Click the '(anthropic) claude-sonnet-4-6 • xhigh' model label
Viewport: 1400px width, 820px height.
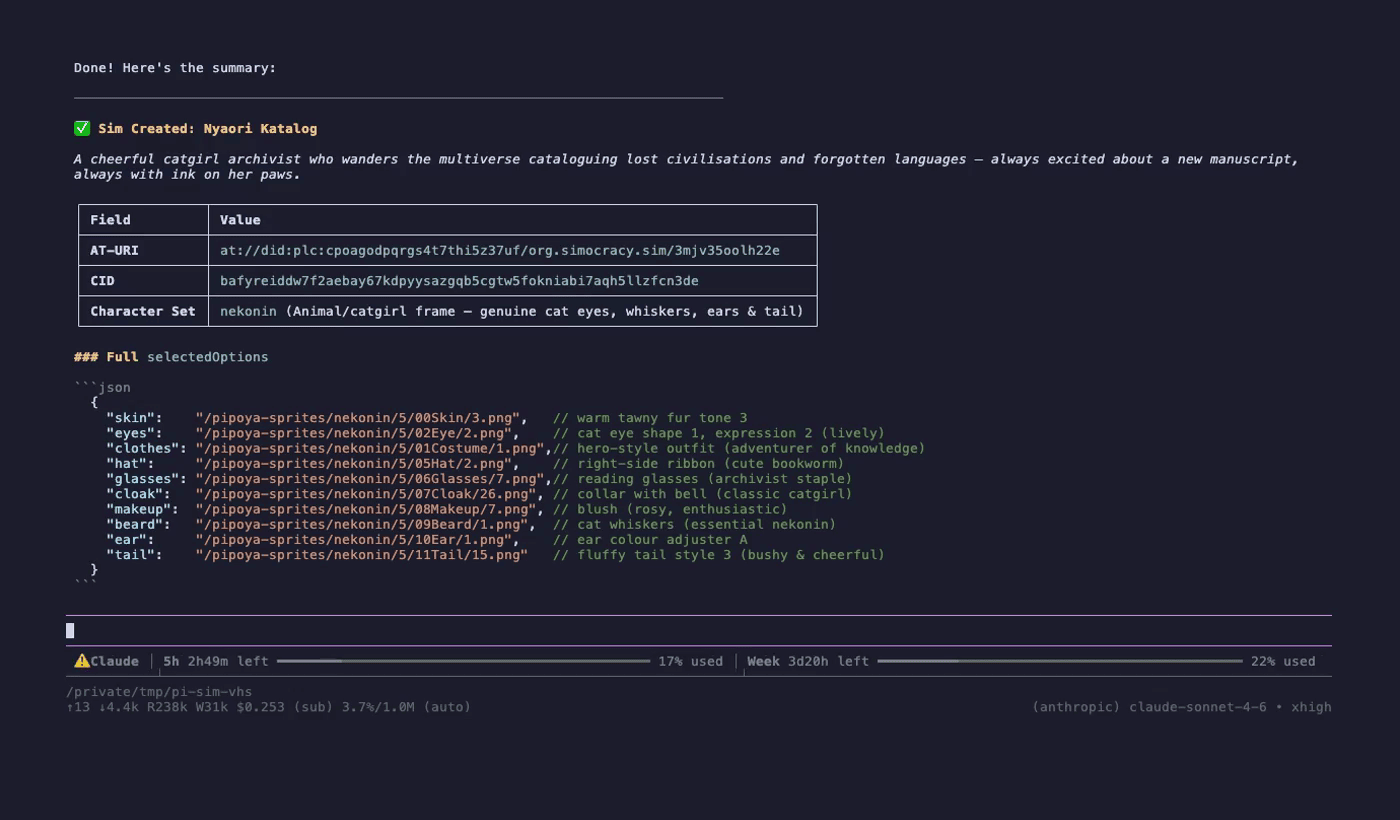[x=1182, y=707]
